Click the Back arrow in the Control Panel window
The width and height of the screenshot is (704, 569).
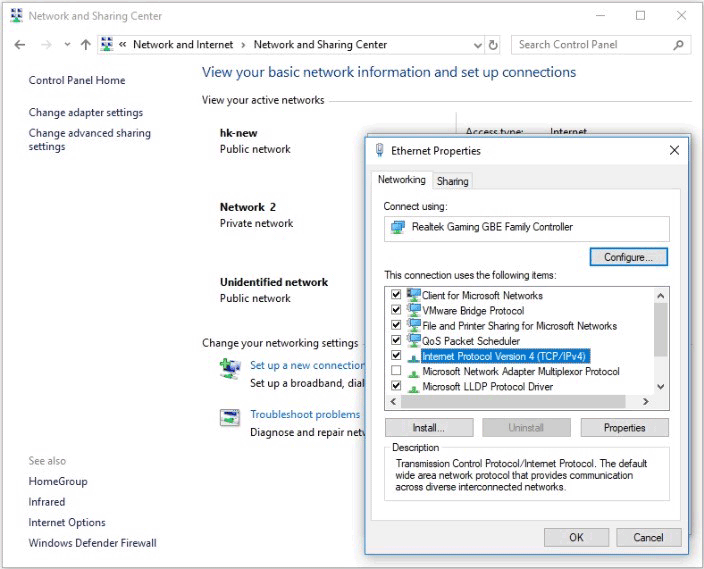[19, 45]
